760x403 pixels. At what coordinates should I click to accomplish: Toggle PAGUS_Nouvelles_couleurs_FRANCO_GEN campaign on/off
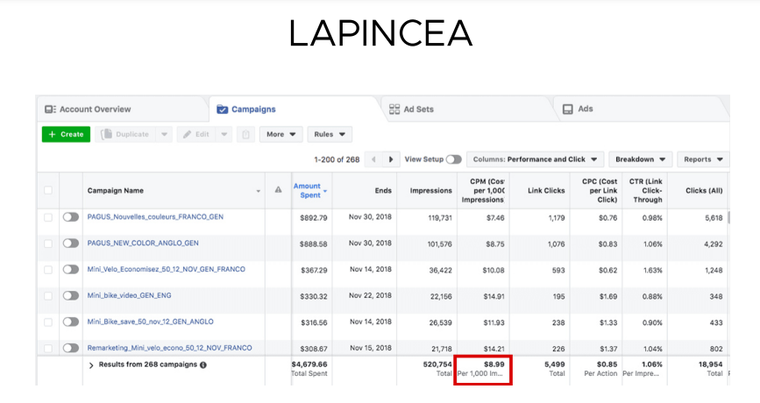71,217
